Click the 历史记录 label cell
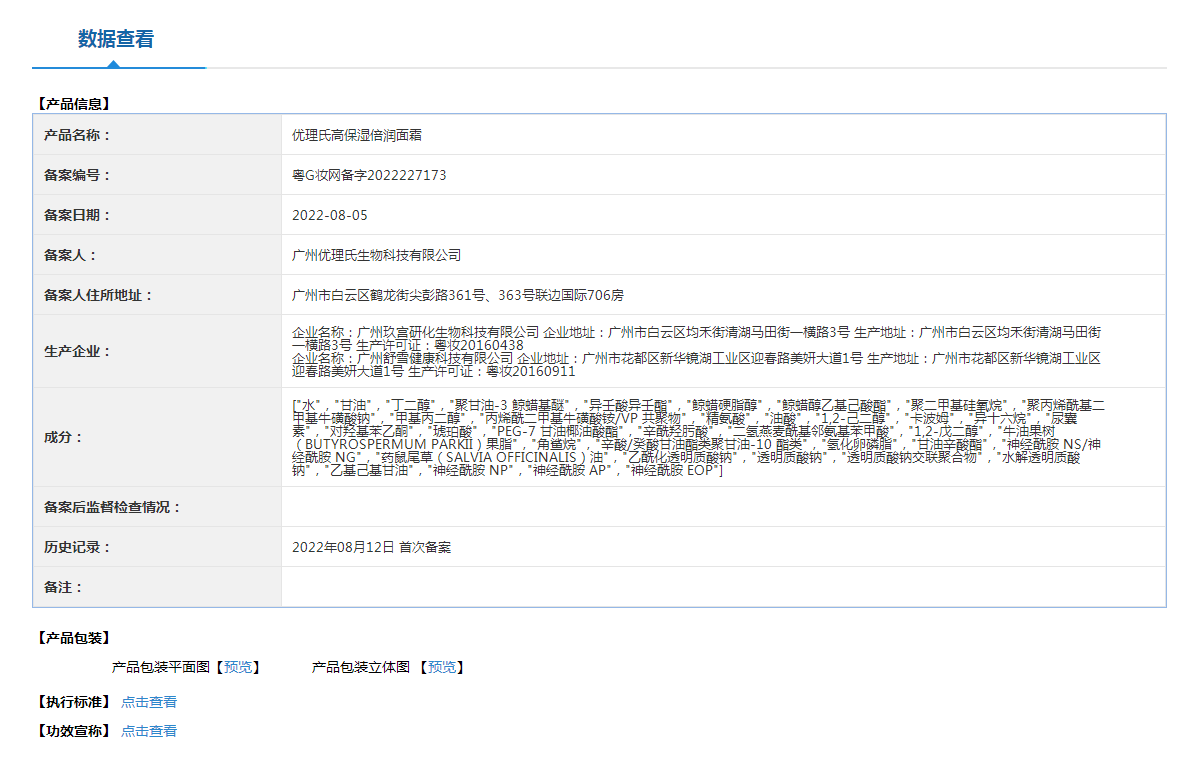Image resolution: width=1183 pixels, height=760 pixels. coord(157,547)
